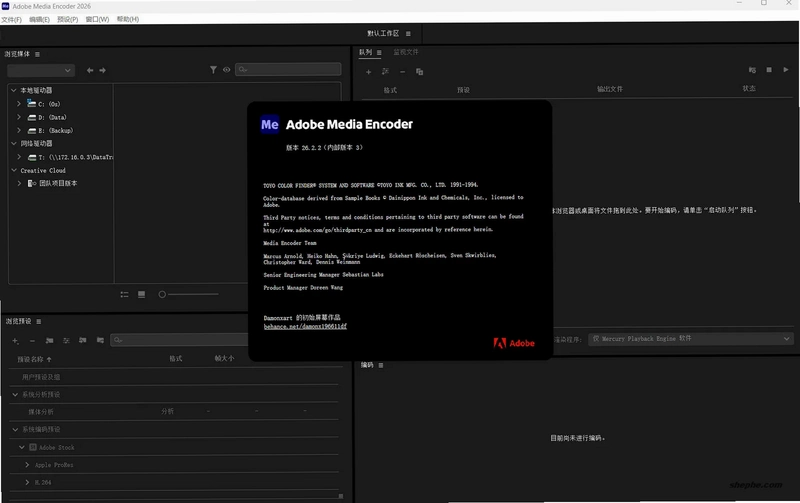Expand the T: network drive

[19, 157]
